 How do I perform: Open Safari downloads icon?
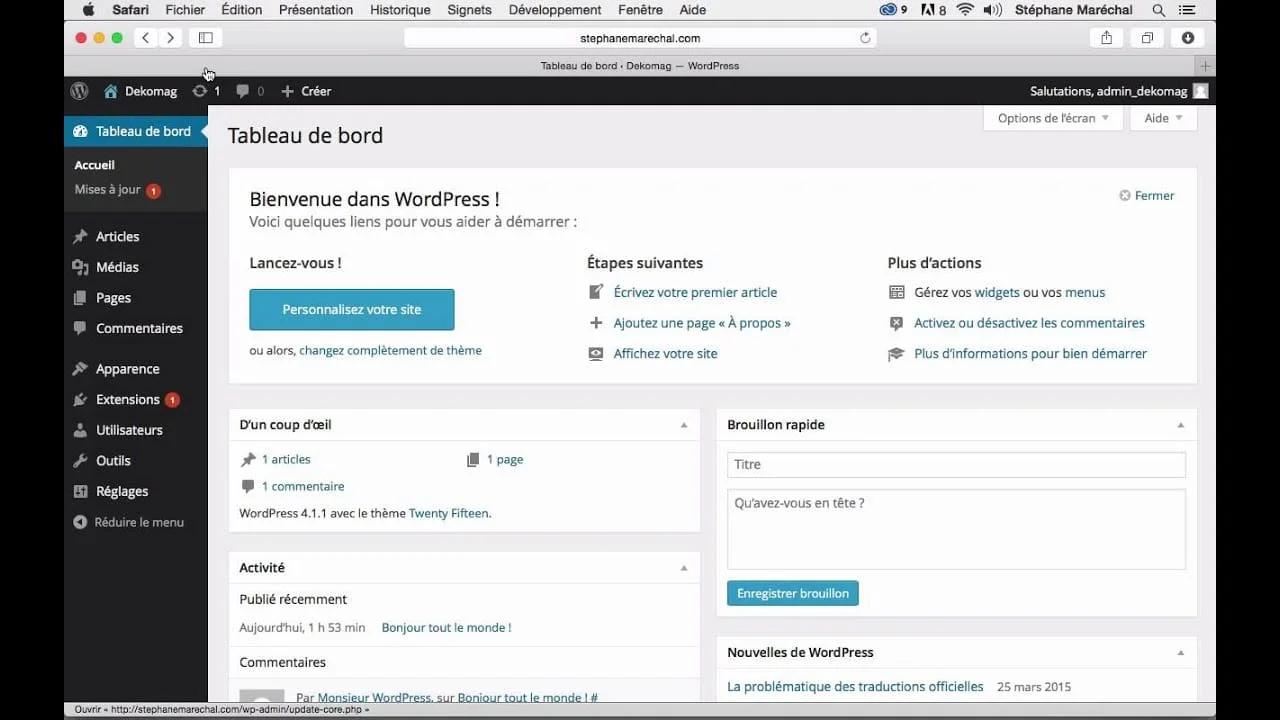coord(1188,38)
